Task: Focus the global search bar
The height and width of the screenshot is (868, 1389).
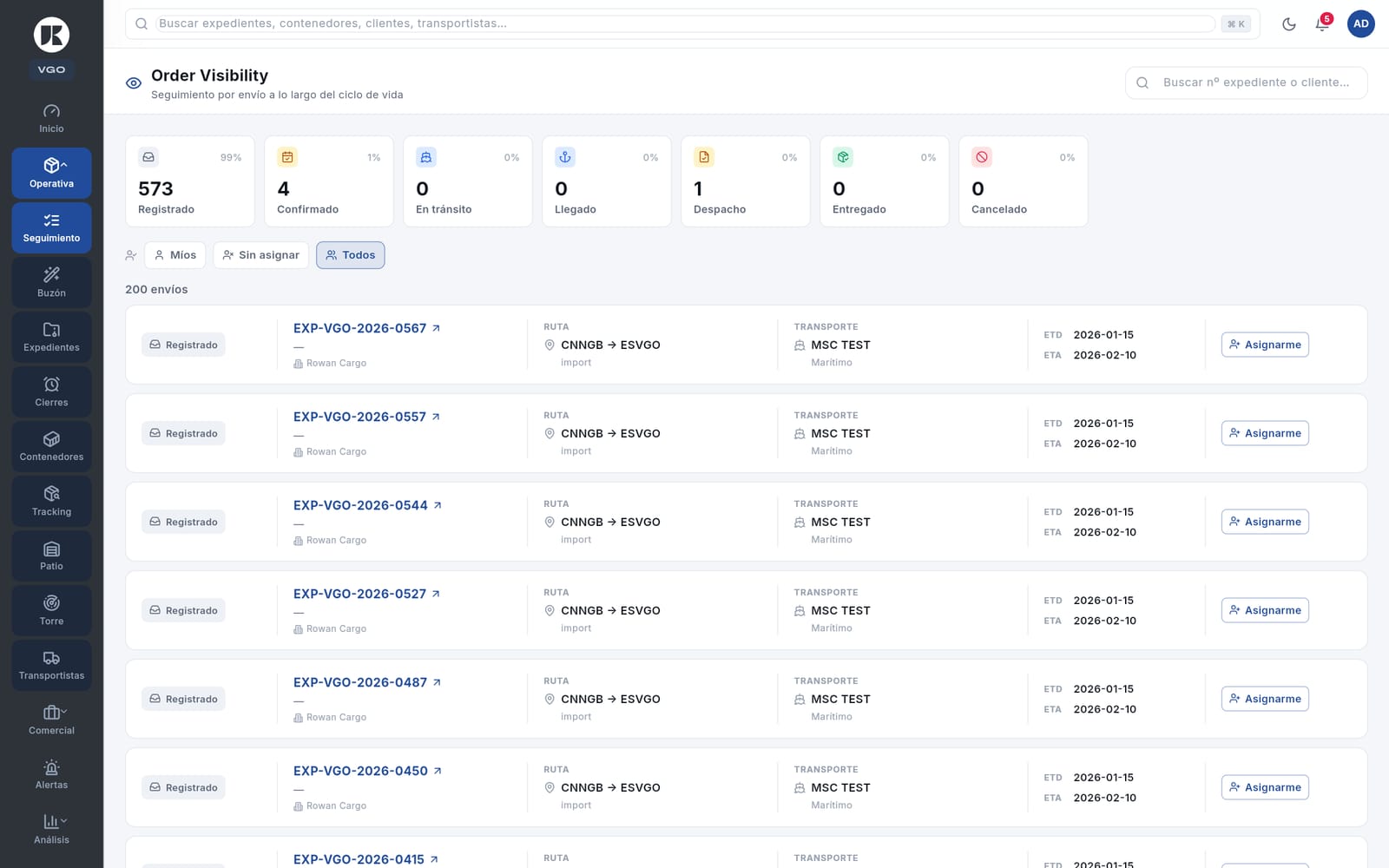Action: pos(692,24)
